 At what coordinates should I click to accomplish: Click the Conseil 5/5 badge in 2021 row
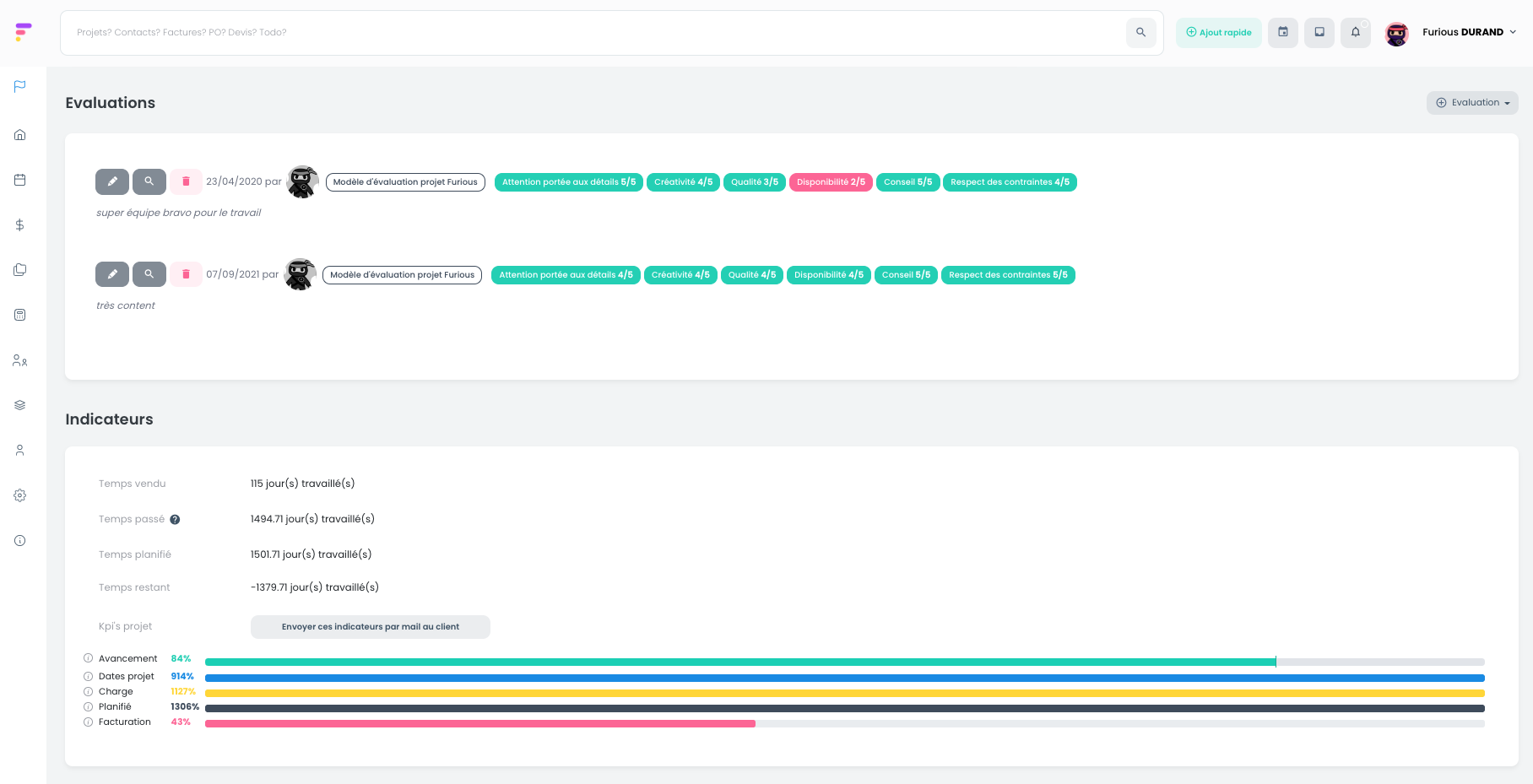pyautogui.click(x=906, y=275)
